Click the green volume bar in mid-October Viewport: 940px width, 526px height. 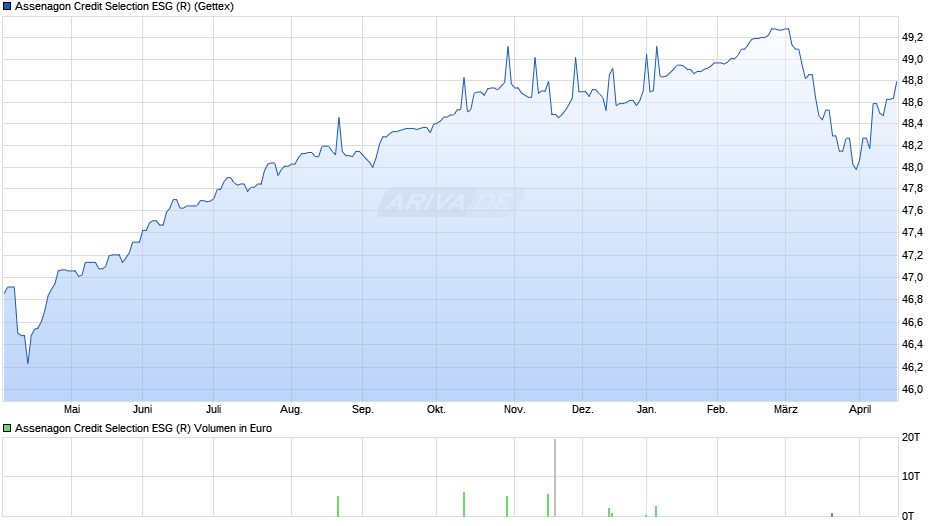[x=464, y=504]
